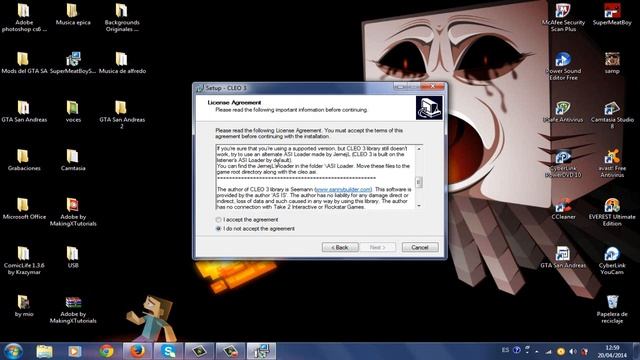
Task: Open the Grabaciones folder
Action: point(24,160)
